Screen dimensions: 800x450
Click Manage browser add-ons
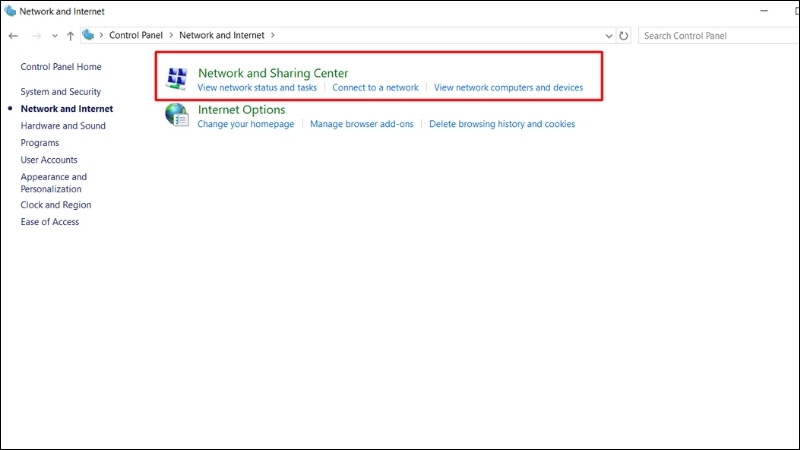coord(362,124)
